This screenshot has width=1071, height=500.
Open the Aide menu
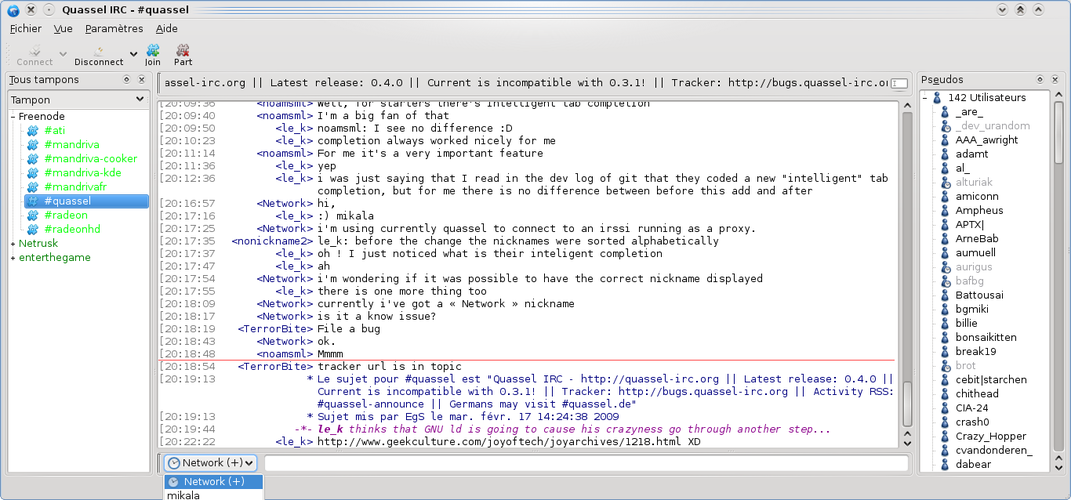point(167,29)
